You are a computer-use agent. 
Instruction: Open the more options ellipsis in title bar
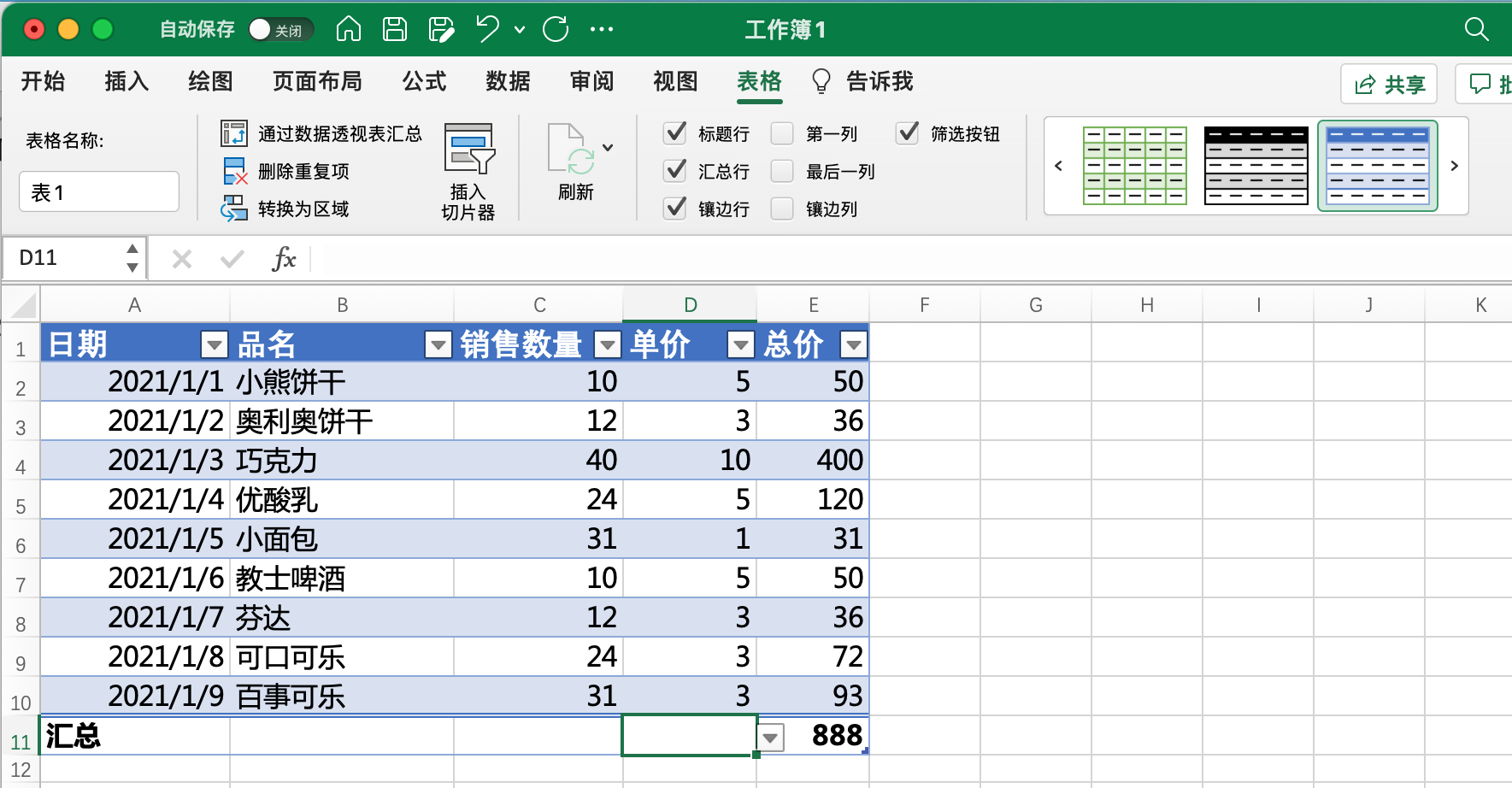(x=602, y=29)
